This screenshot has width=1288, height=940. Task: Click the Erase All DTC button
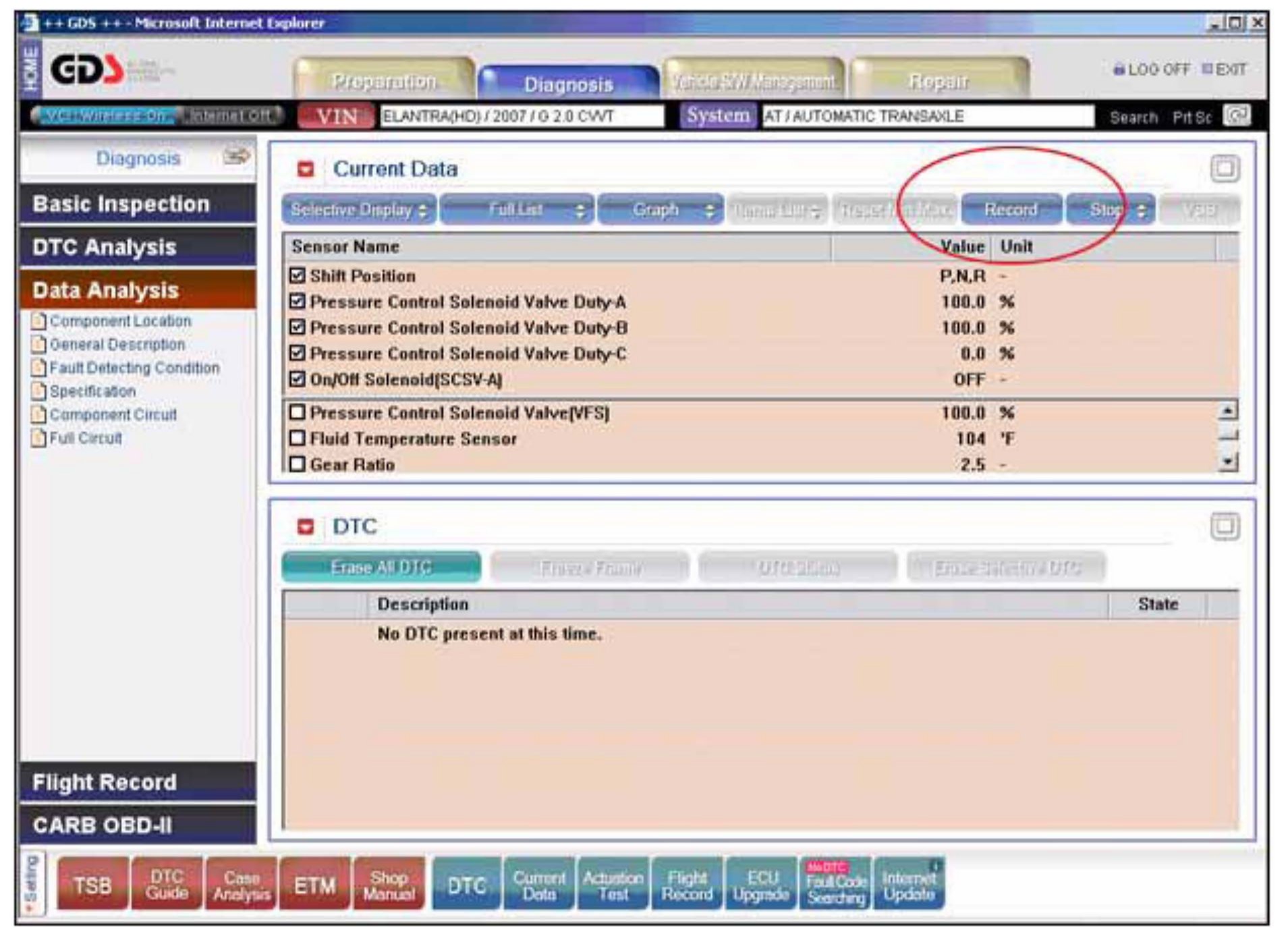pos(381,567)
